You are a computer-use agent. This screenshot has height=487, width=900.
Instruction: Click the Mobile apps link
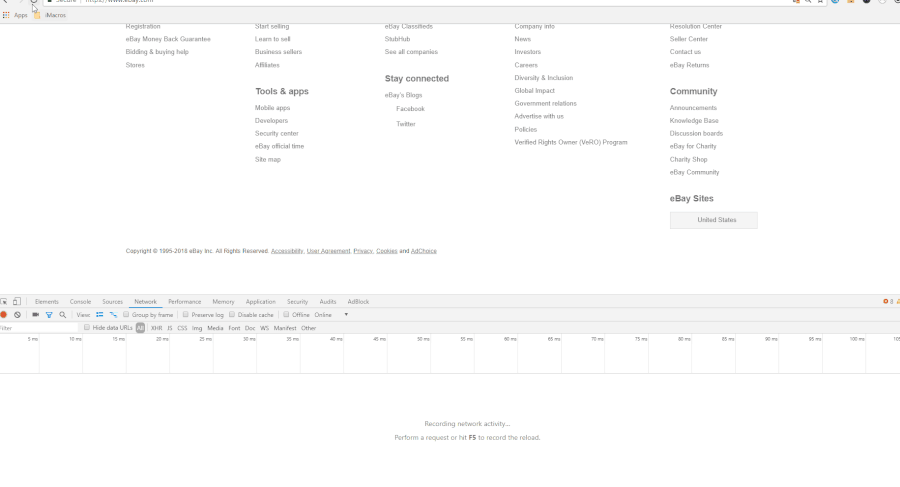[273, 108]
